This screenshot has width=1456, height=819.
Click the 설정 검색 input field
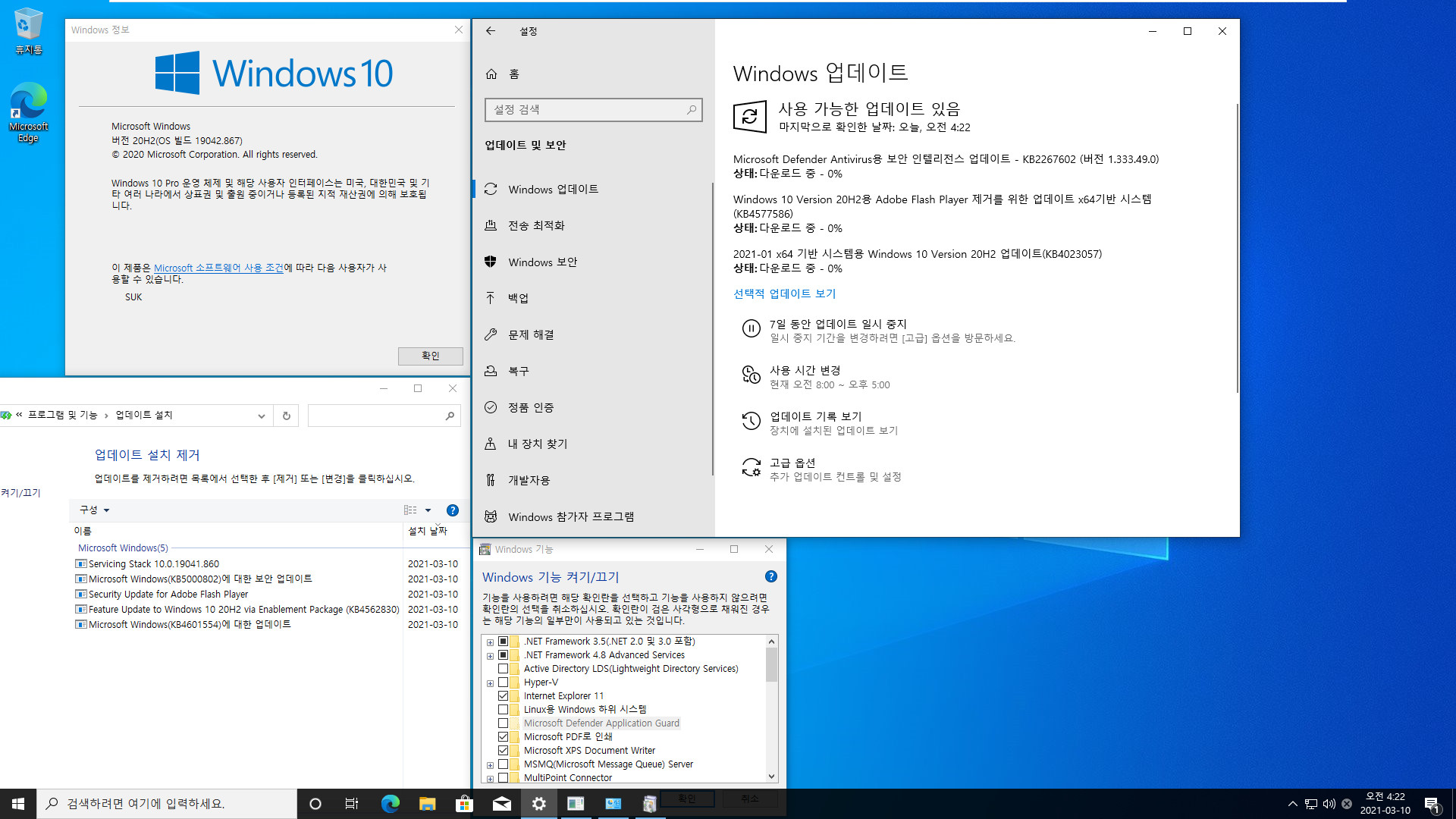pos(593,110)
